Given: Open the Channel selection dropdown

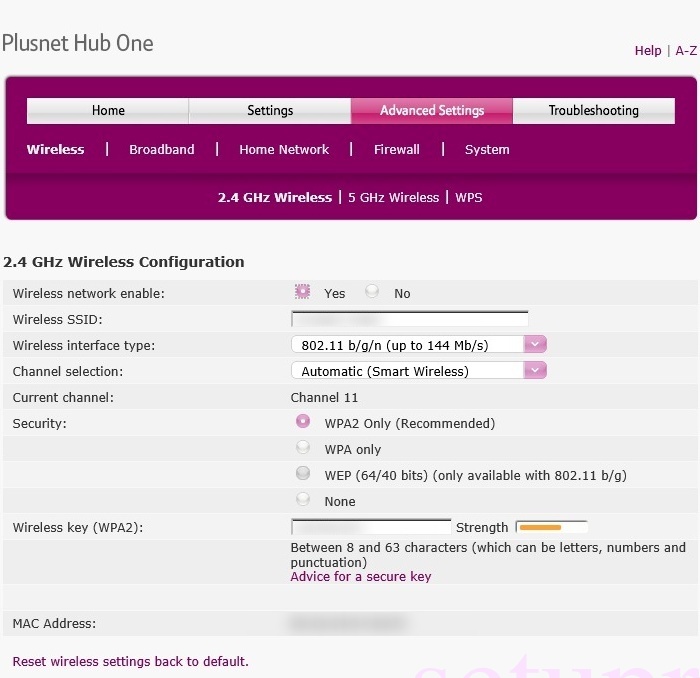Looking at the screenshot, I should coord(418,370).
